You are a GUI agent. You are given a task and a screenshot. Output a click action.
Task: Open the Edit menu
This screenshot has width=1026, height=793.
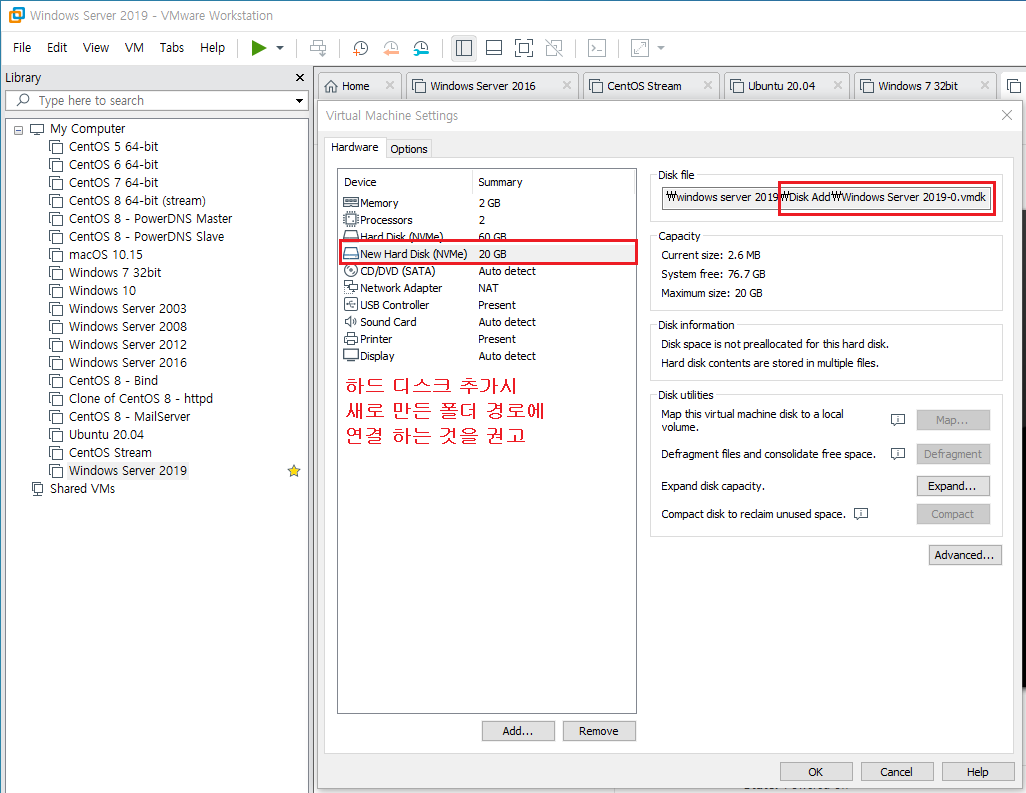57,48
